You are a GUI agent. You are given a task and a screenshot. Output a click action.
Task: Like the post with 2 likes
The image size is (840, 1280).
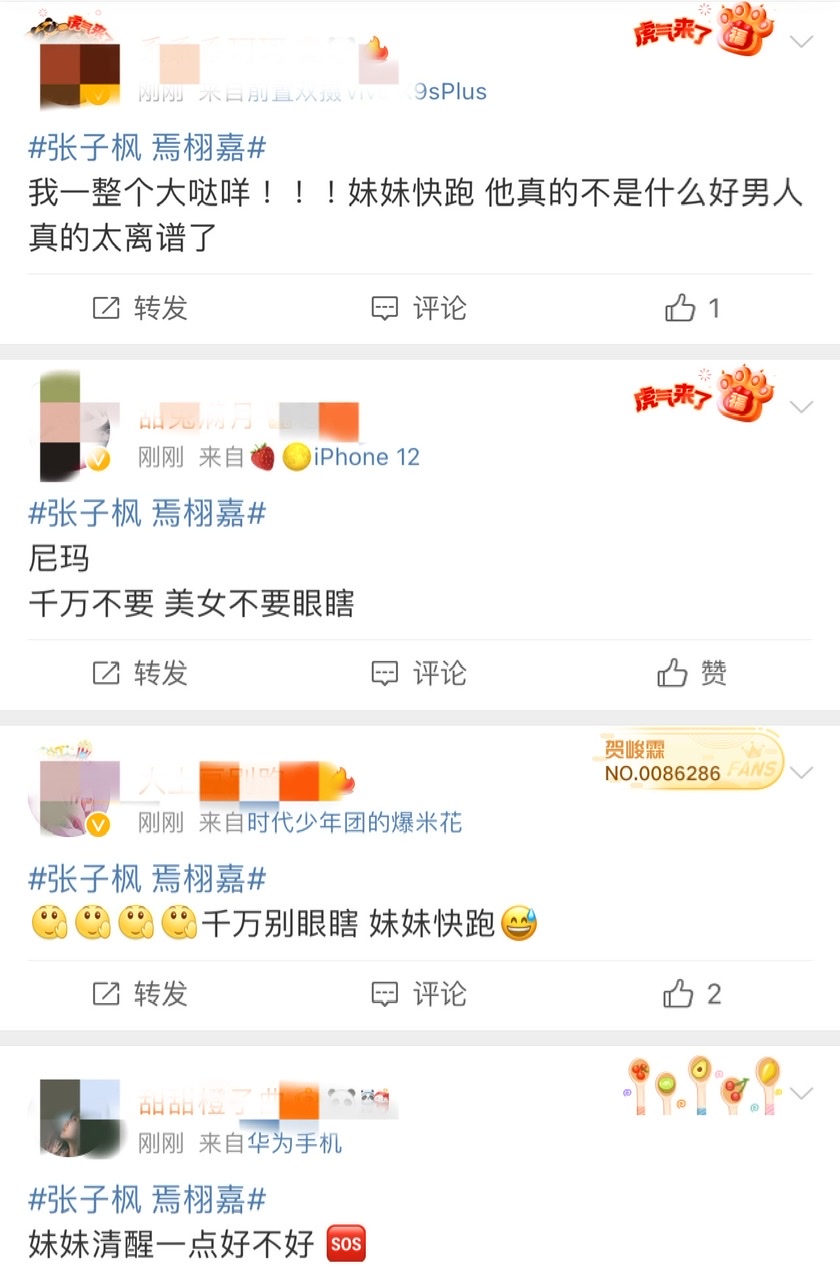tap(693, 994)
